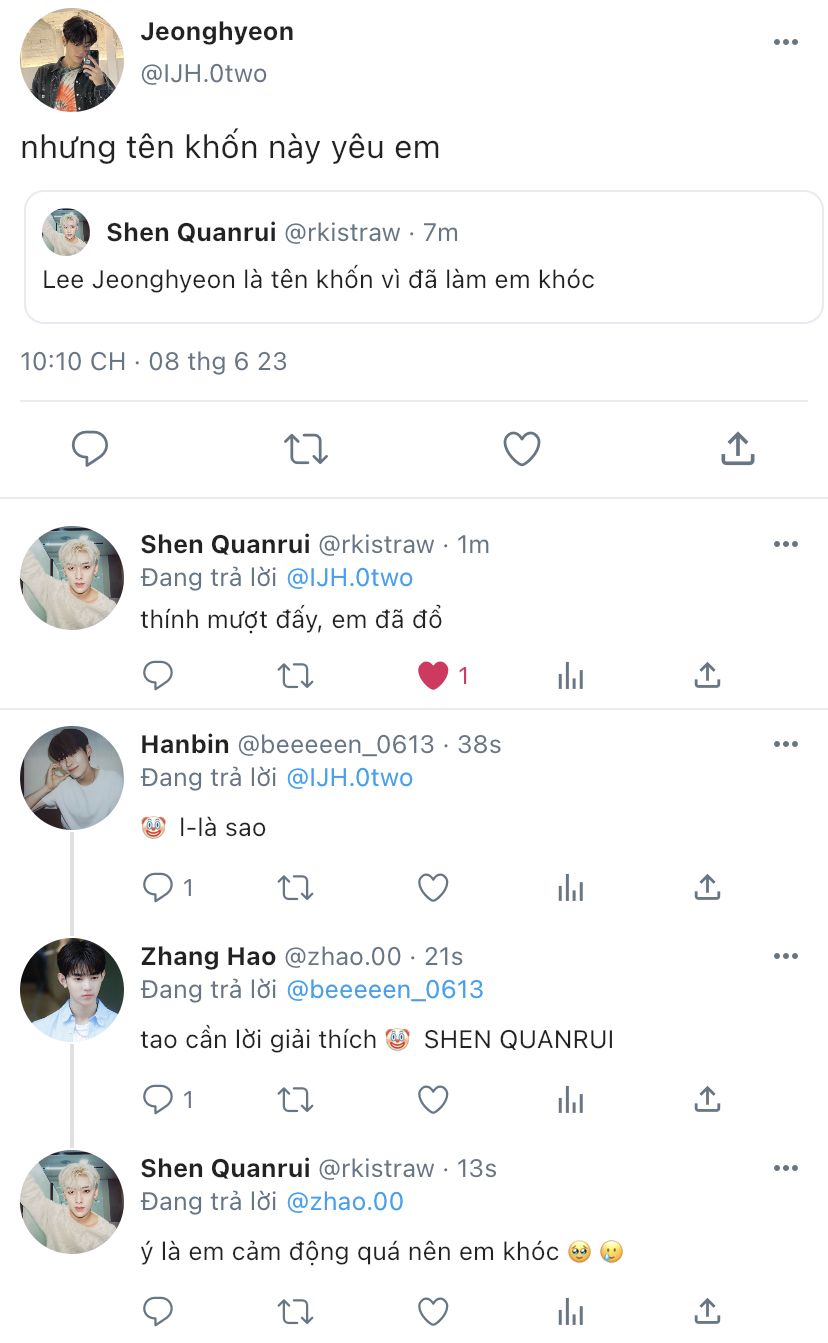Viewport: 828px width, 1343px height.
Task: Open more options on Hanbin's reply
Action: [x=786, y=745]
